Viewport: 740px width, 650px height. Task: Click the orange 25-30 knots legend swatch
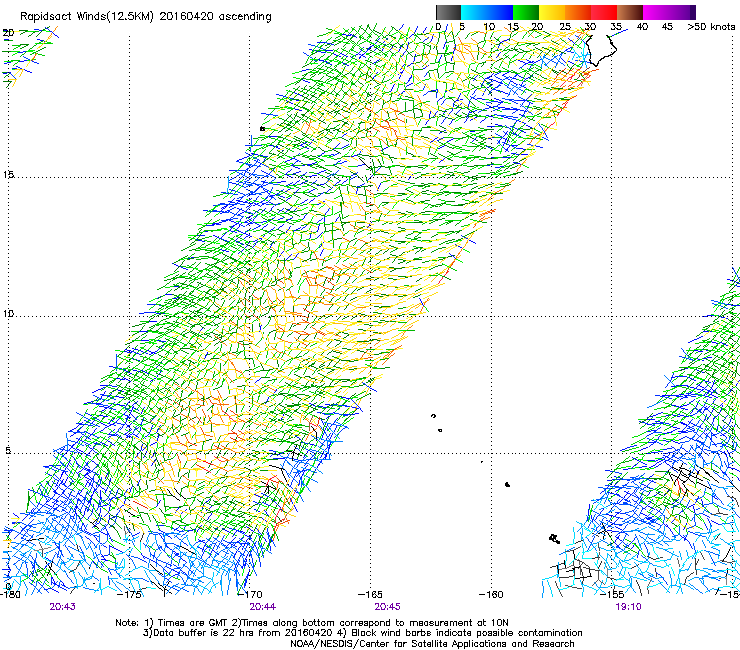pyautogui.click(x=578, y=12)
